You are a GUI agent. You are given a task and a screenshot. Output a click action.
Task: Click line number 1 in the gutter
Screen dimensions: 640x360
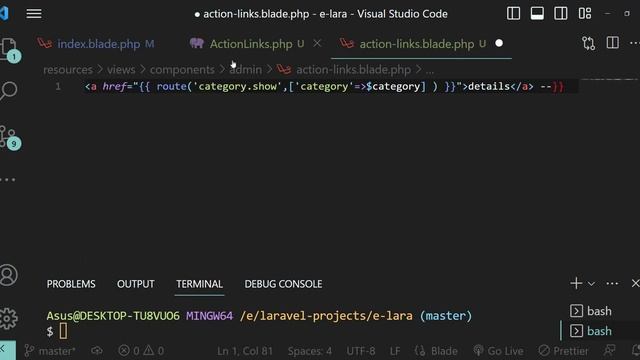click(58, 87)
